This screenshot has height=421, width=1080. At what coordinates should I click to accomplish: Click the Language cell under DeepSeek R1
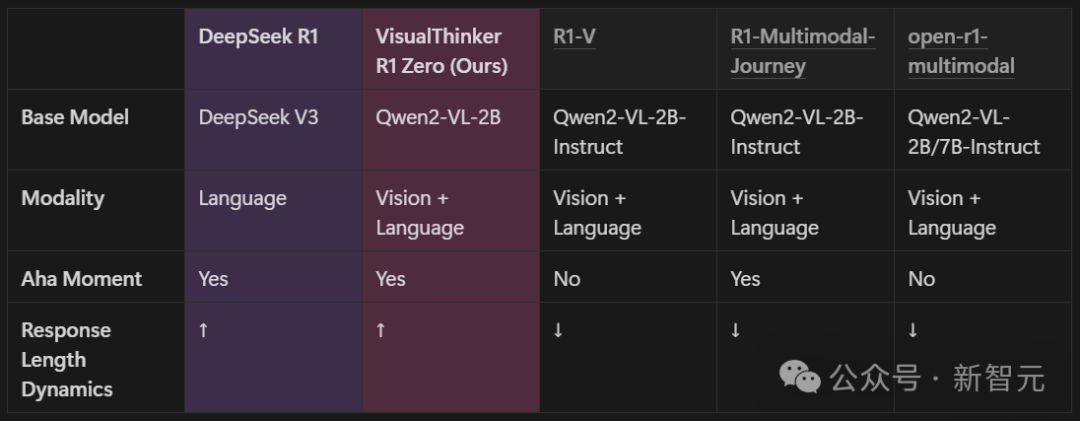coord(242,198)
